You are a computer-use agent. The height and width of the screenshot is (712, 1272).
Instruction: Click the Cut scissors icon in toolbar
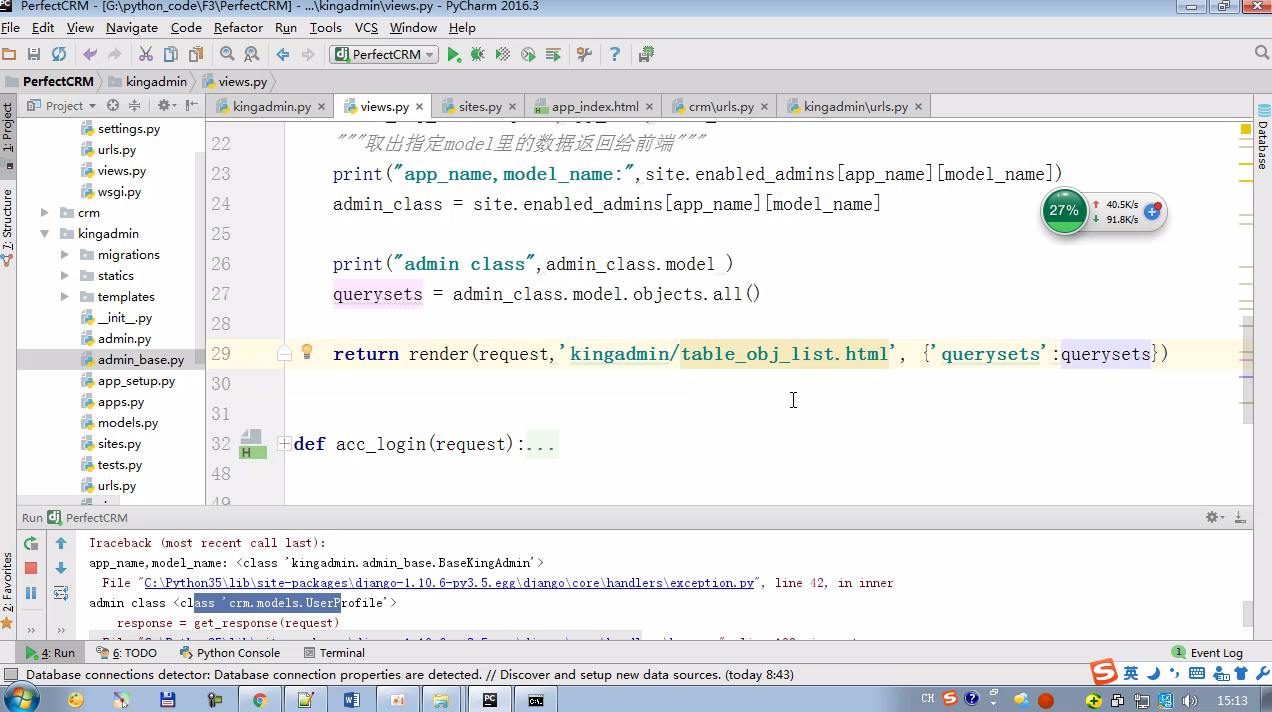tap(146, 54)
